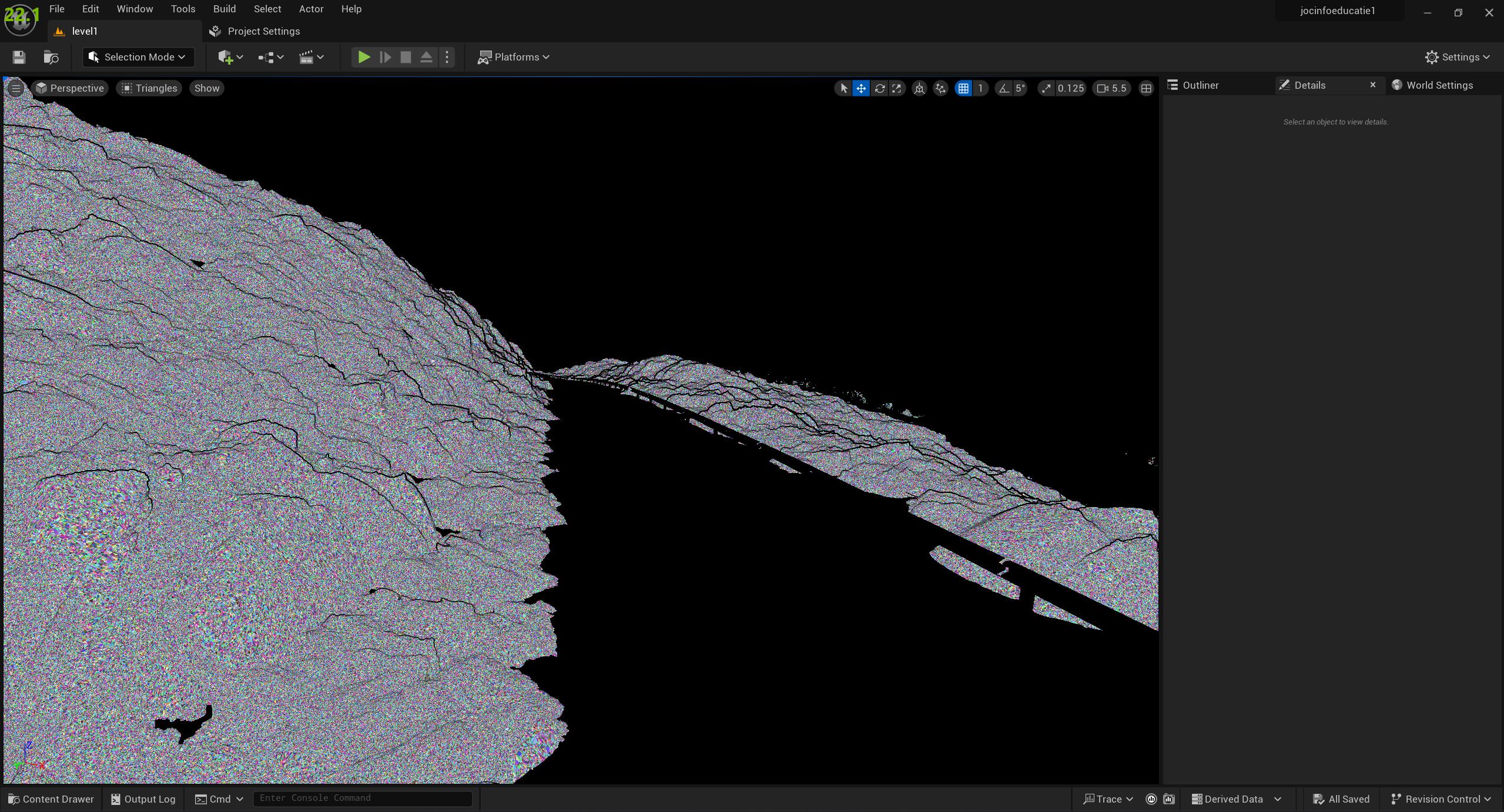Screen dimensions: 1504x812
Task: Open the Content Drawer
Action: 51,799
